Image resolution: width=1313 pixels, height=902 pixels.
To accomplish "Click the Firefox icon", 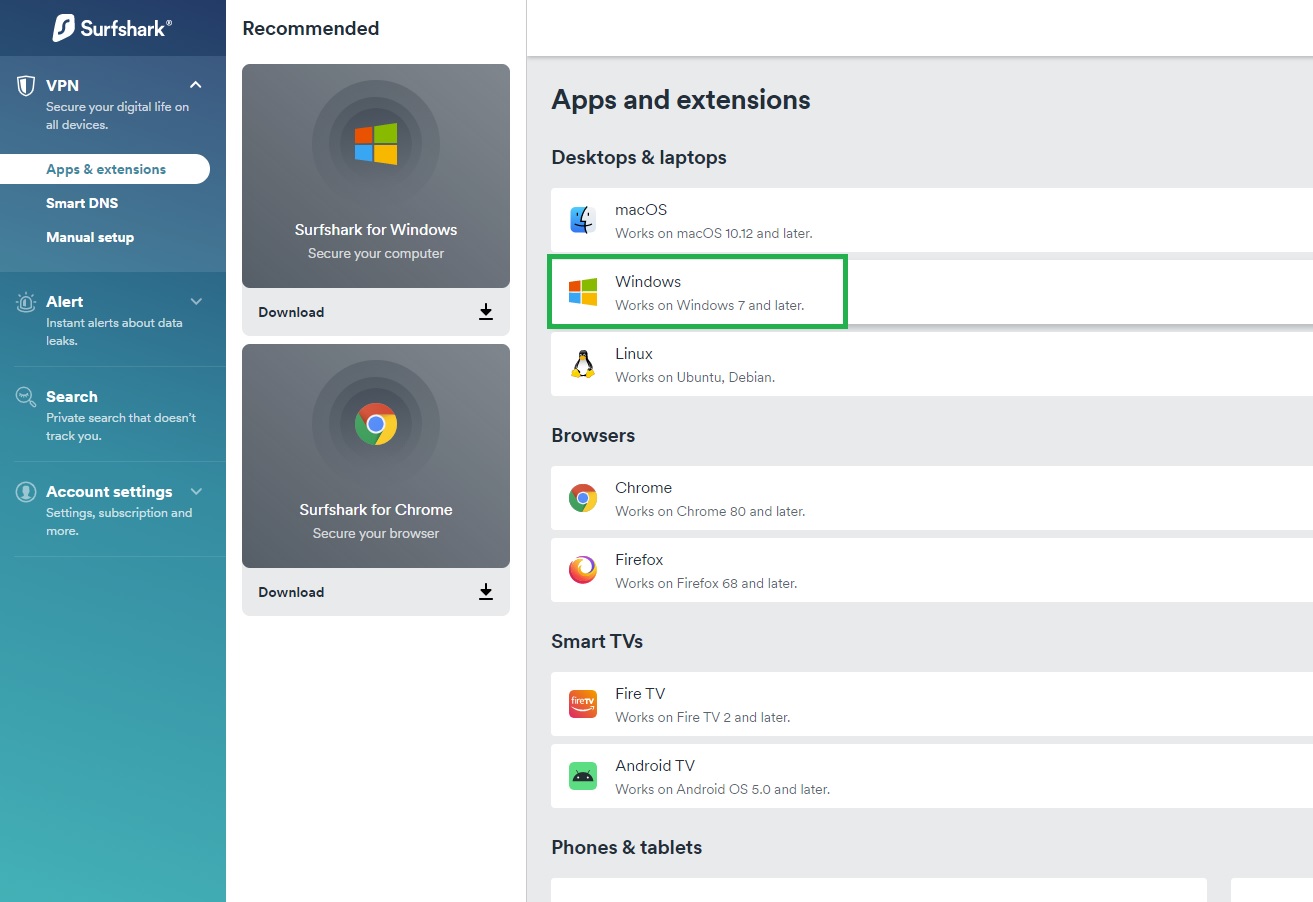I will tap(583, 570).
